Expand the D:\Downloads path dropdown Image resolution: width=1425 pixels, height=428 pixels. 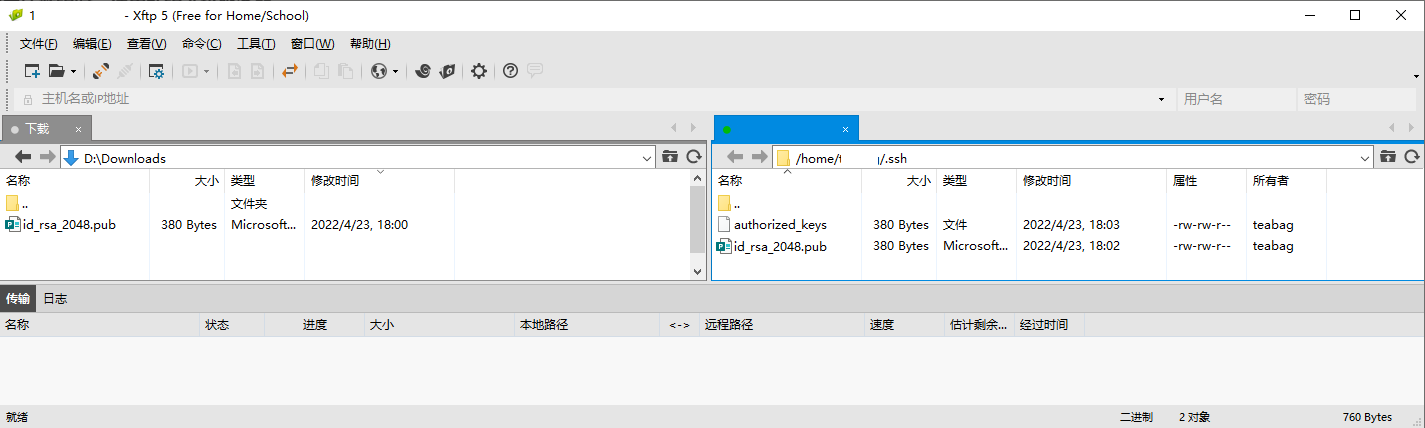(646, 158)
